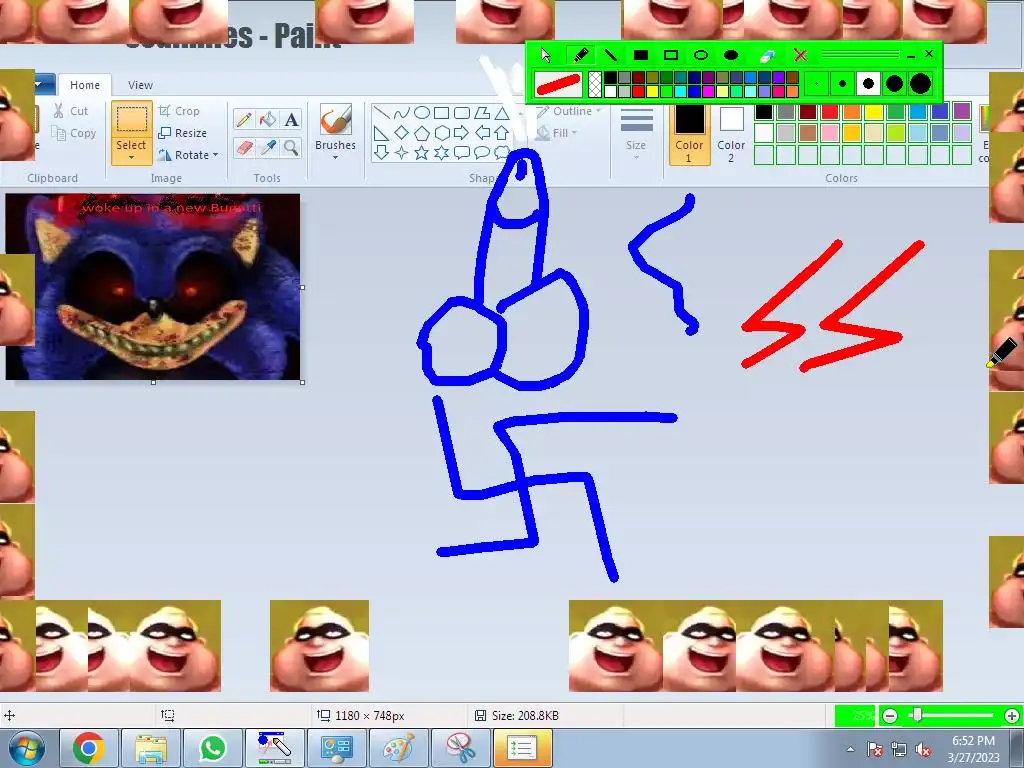Open Snipping Tool from the taskbar

pos(461,748)
